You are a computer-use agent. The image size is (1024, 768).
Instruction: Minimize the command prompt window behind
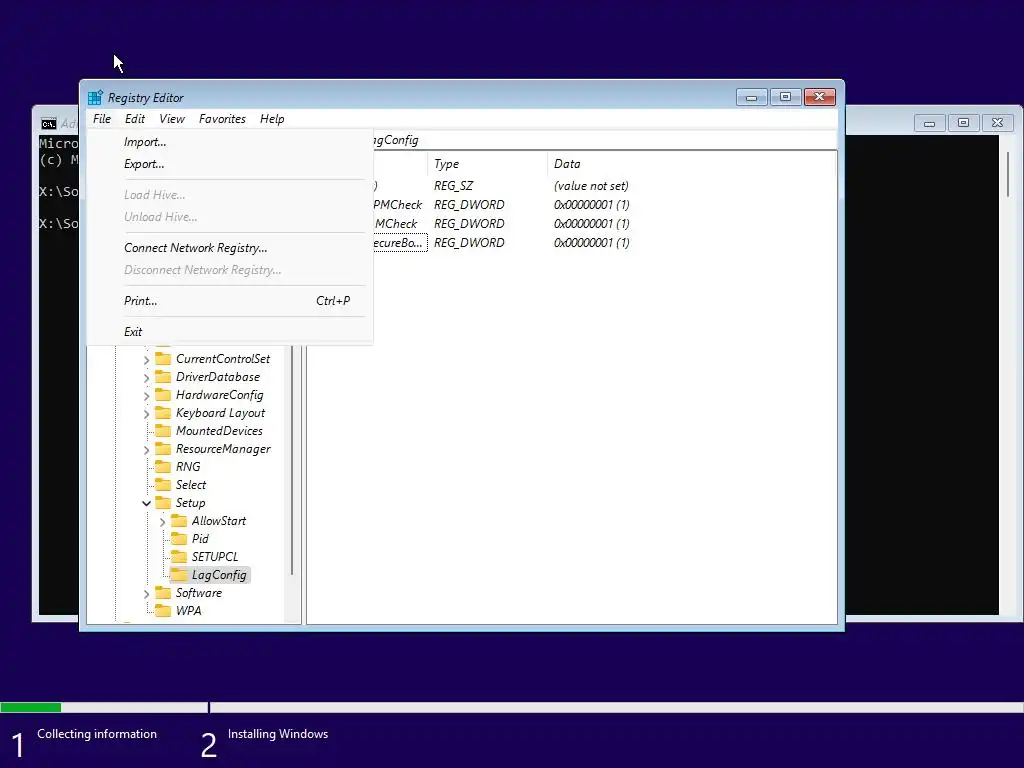[929, 123]
